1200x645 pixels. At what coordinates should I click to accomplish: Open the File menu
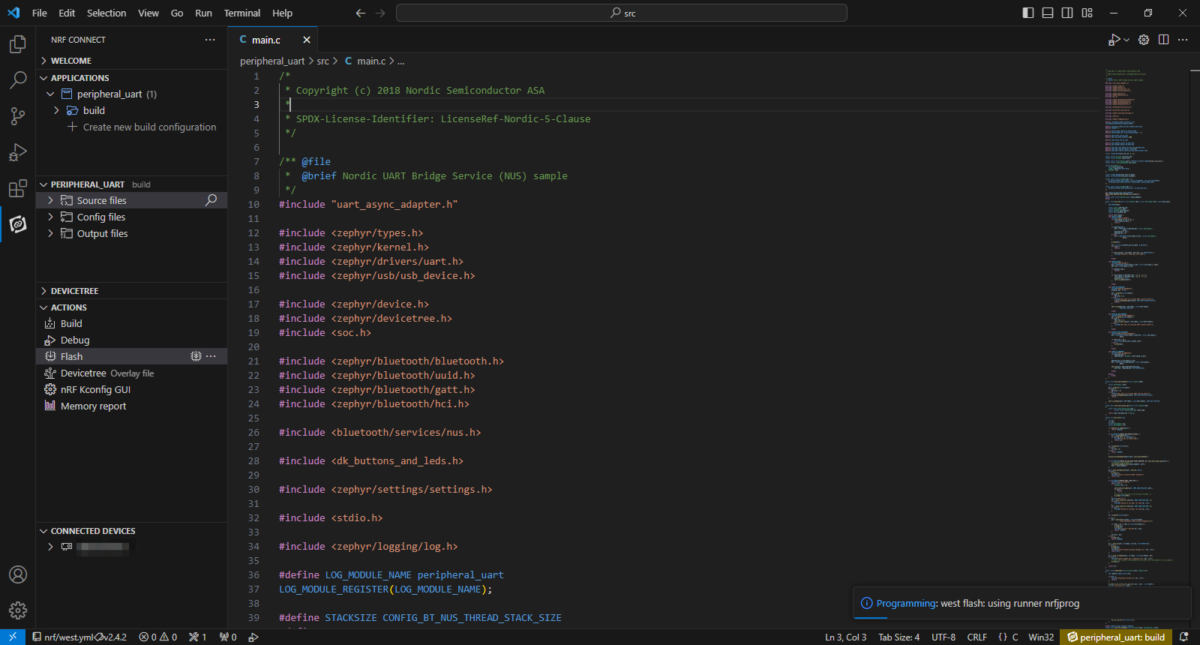tap(39, 13)
